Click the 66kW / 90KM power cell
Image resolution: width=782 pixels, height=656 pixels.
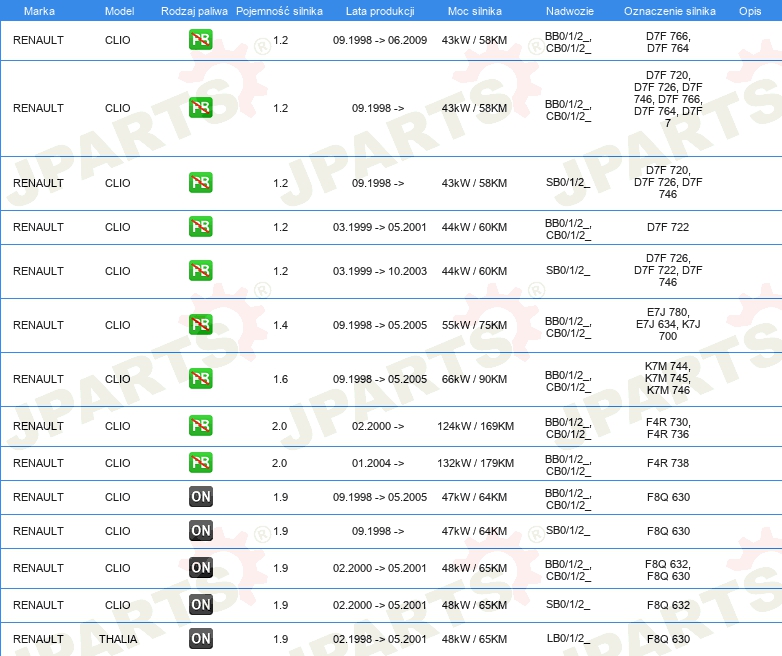(474, 379)
